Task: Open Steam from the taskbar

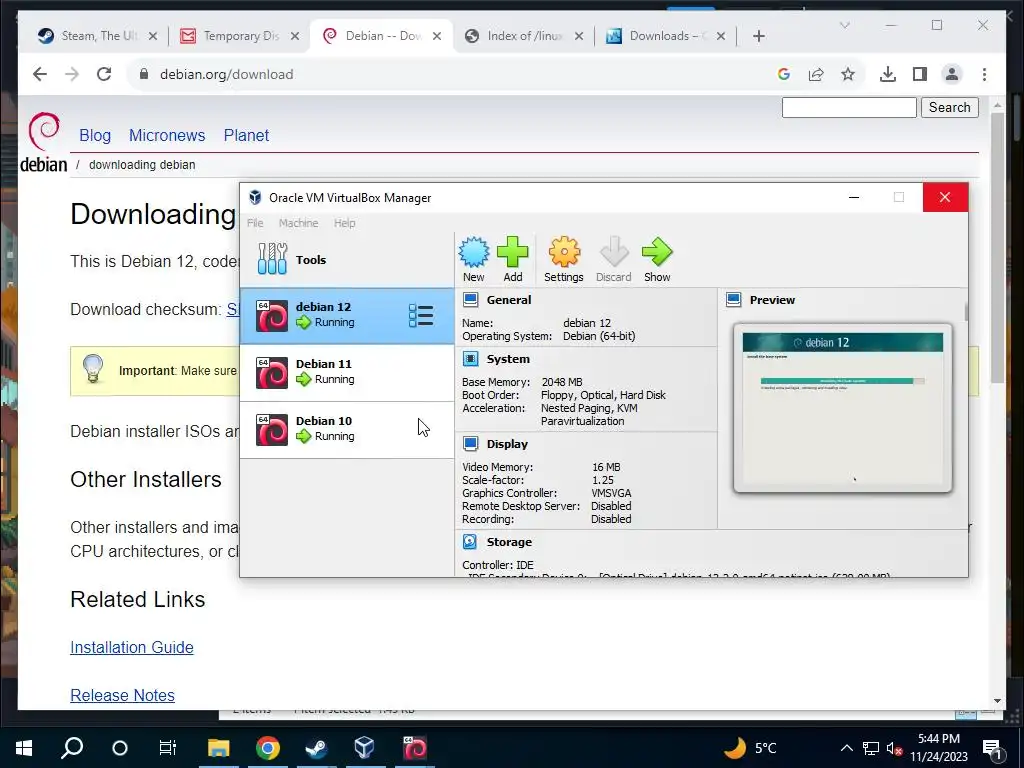Action: (316, 748)
